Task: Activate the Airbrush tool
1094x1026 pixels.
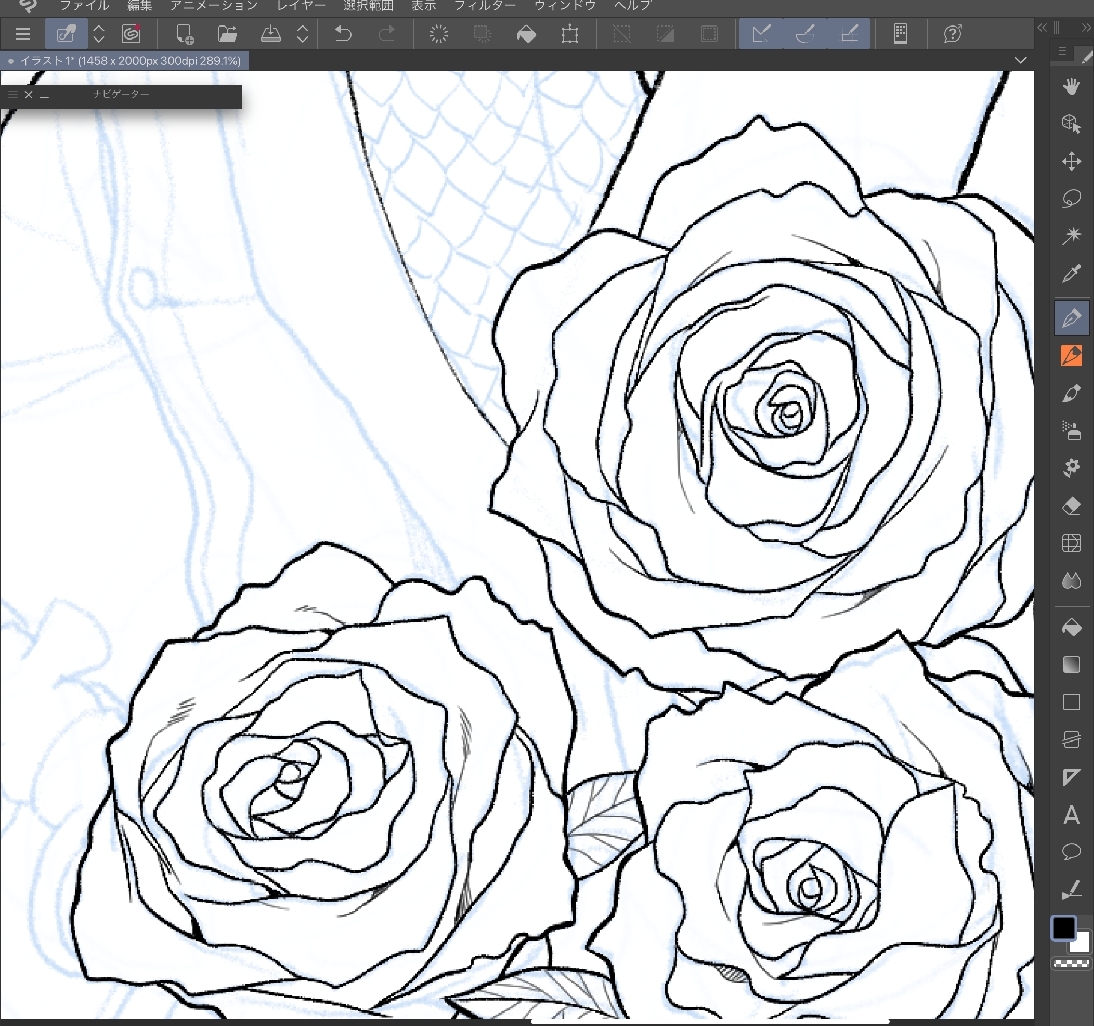Action: point(1071,431)
